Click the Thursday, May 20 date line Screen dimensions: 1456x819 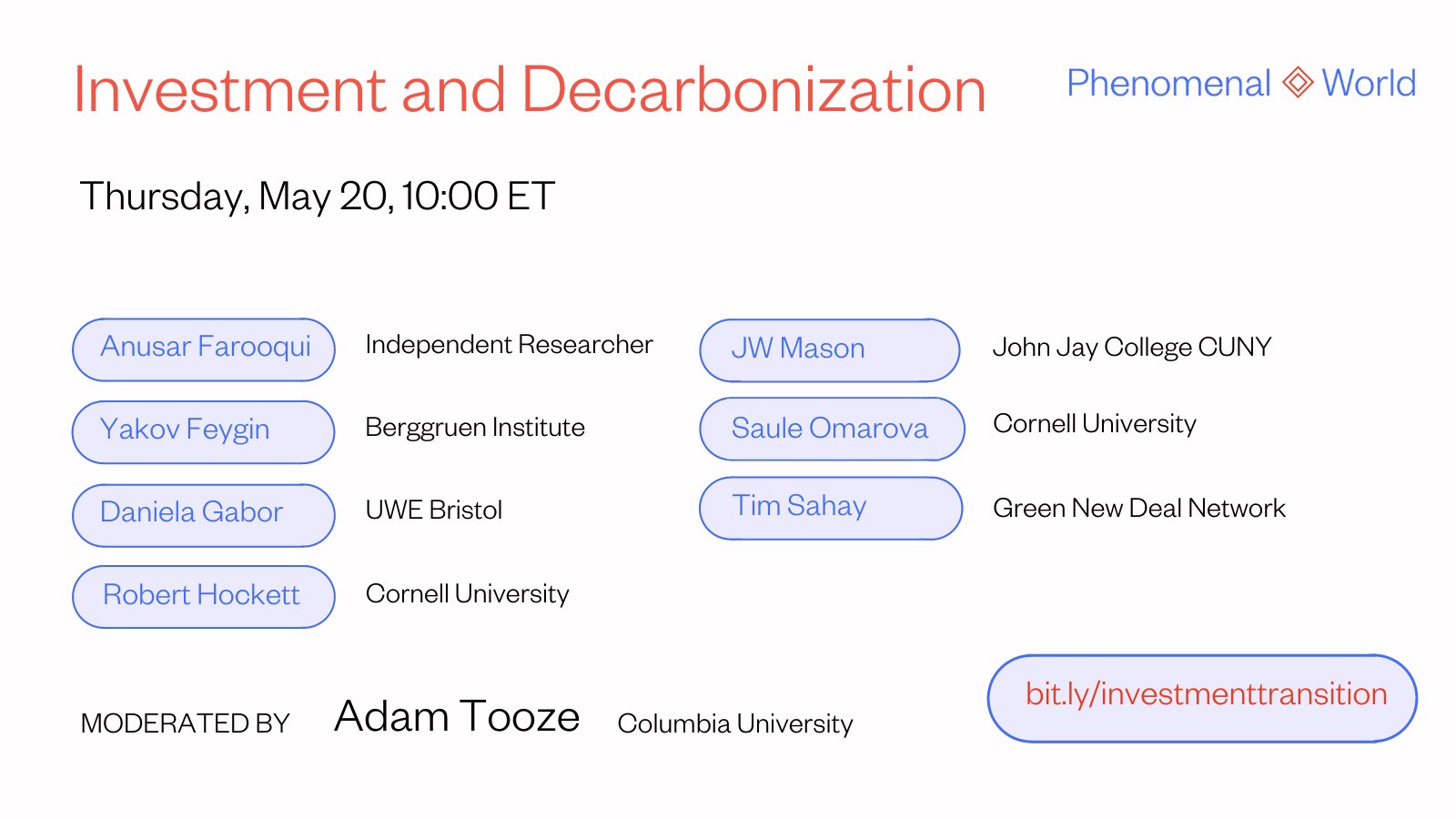point(317,197)
